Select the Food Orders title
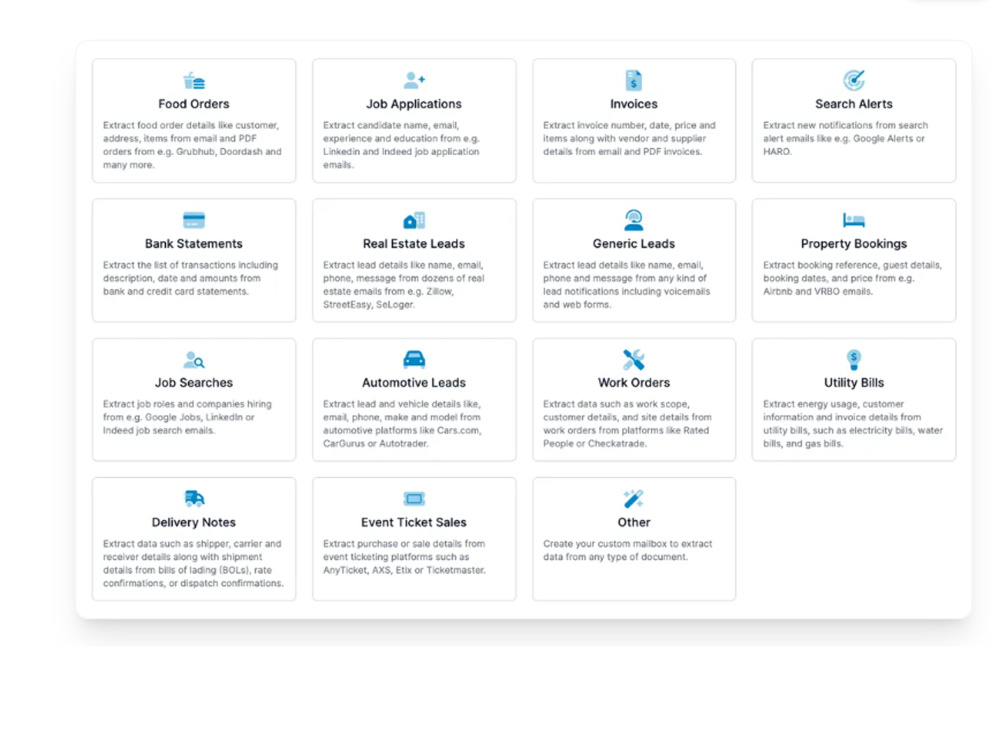Viewport: 1000px width, 750px height. click(194, 104)
